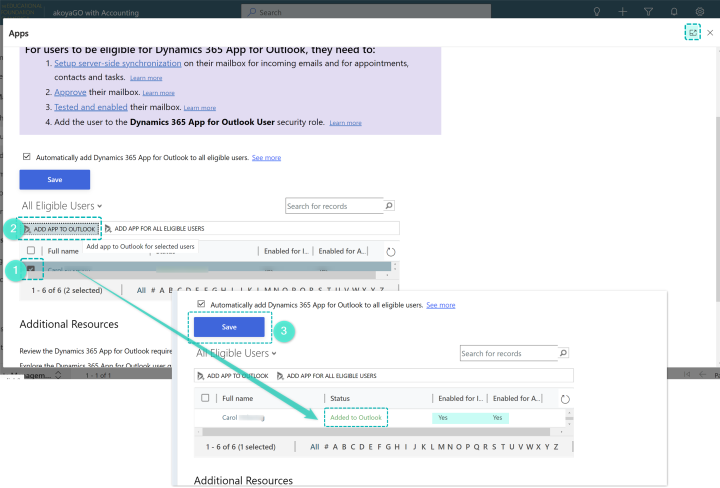The width and height of the screenshot is (720, 488).
Task: Filter lower grid by letter M
Action: [x=441, y=447]
